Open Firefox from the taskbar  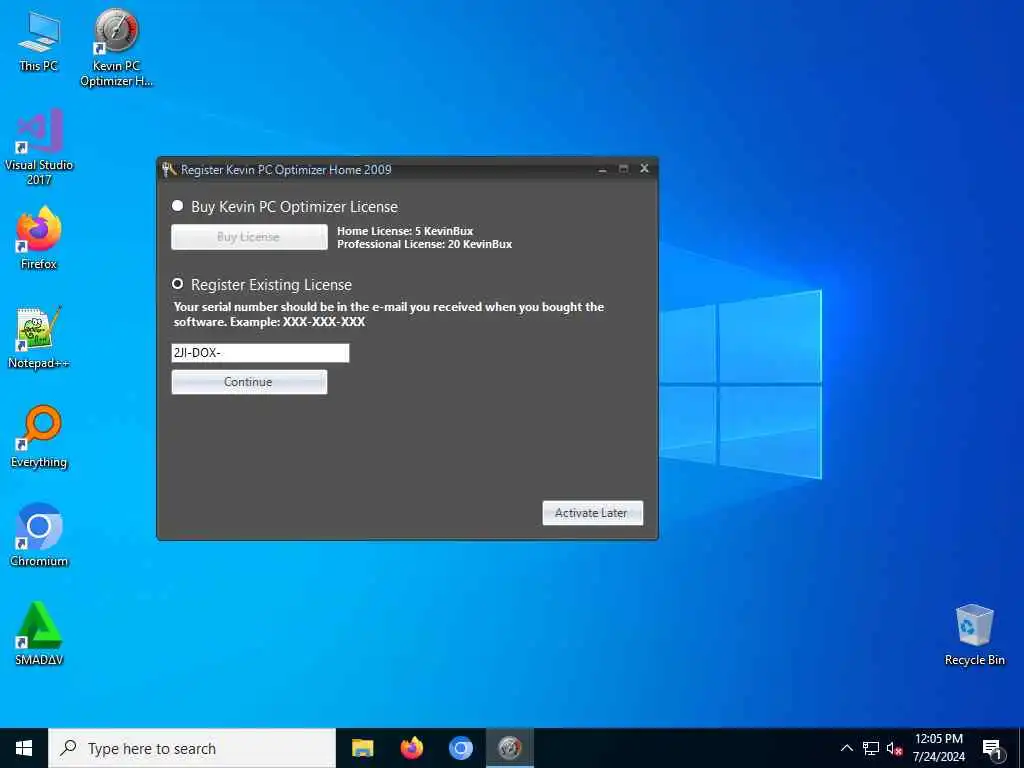[x=411, y=748]
